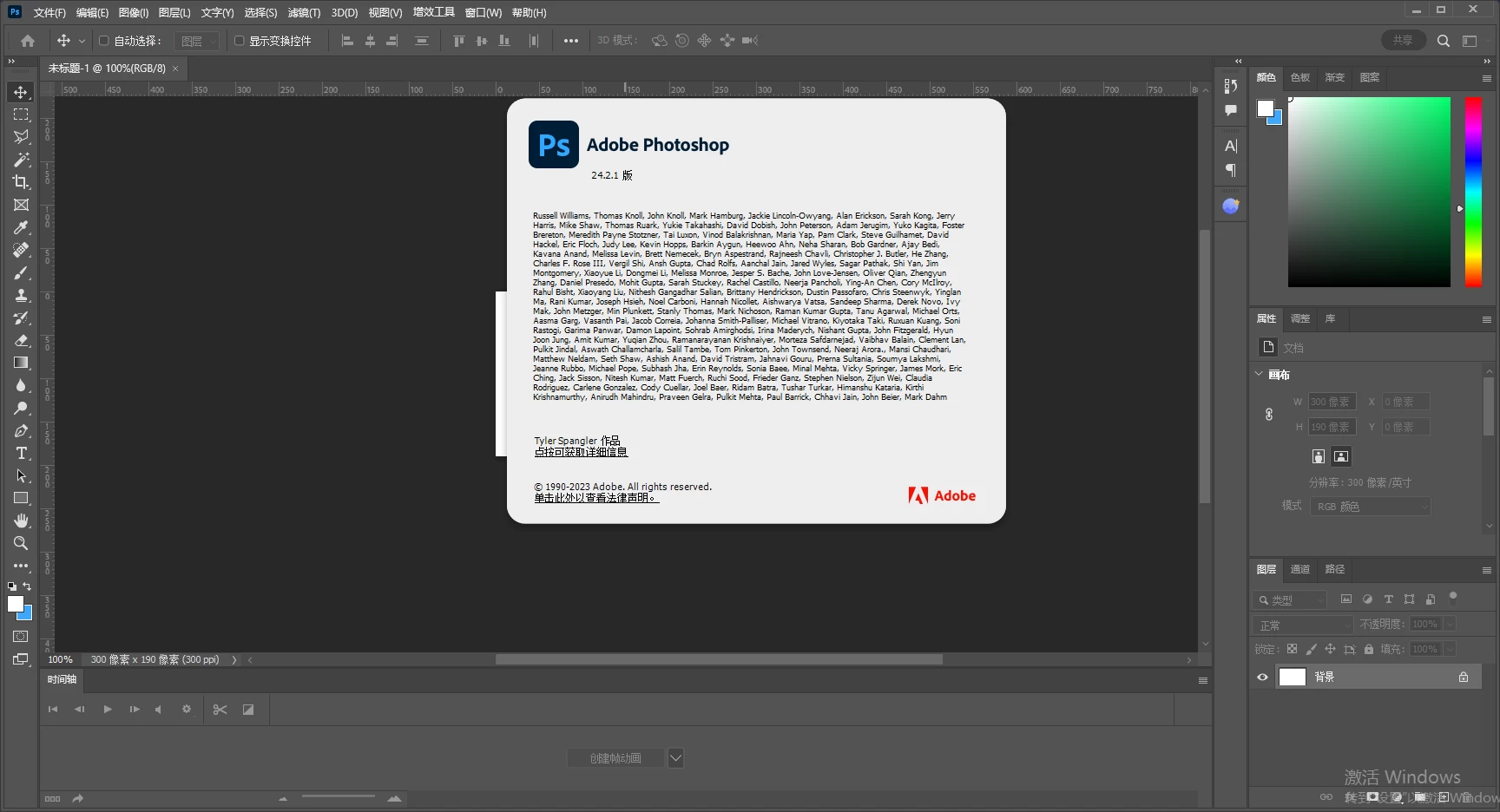
Task: Select the Rectangular Marquee tool
Action: (x=21, y=115)
